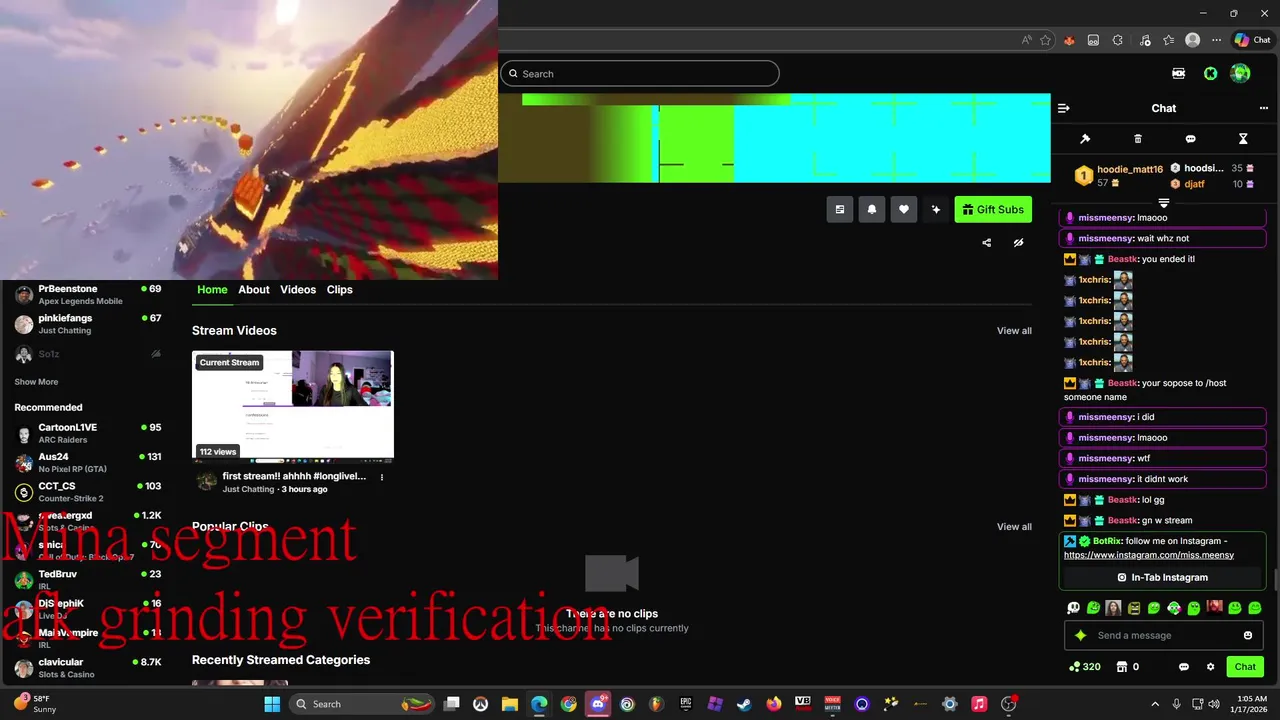Click the sparkle icon beside Gift Subs
Viewport: 1280px width, 720px height.
(936, 209)
